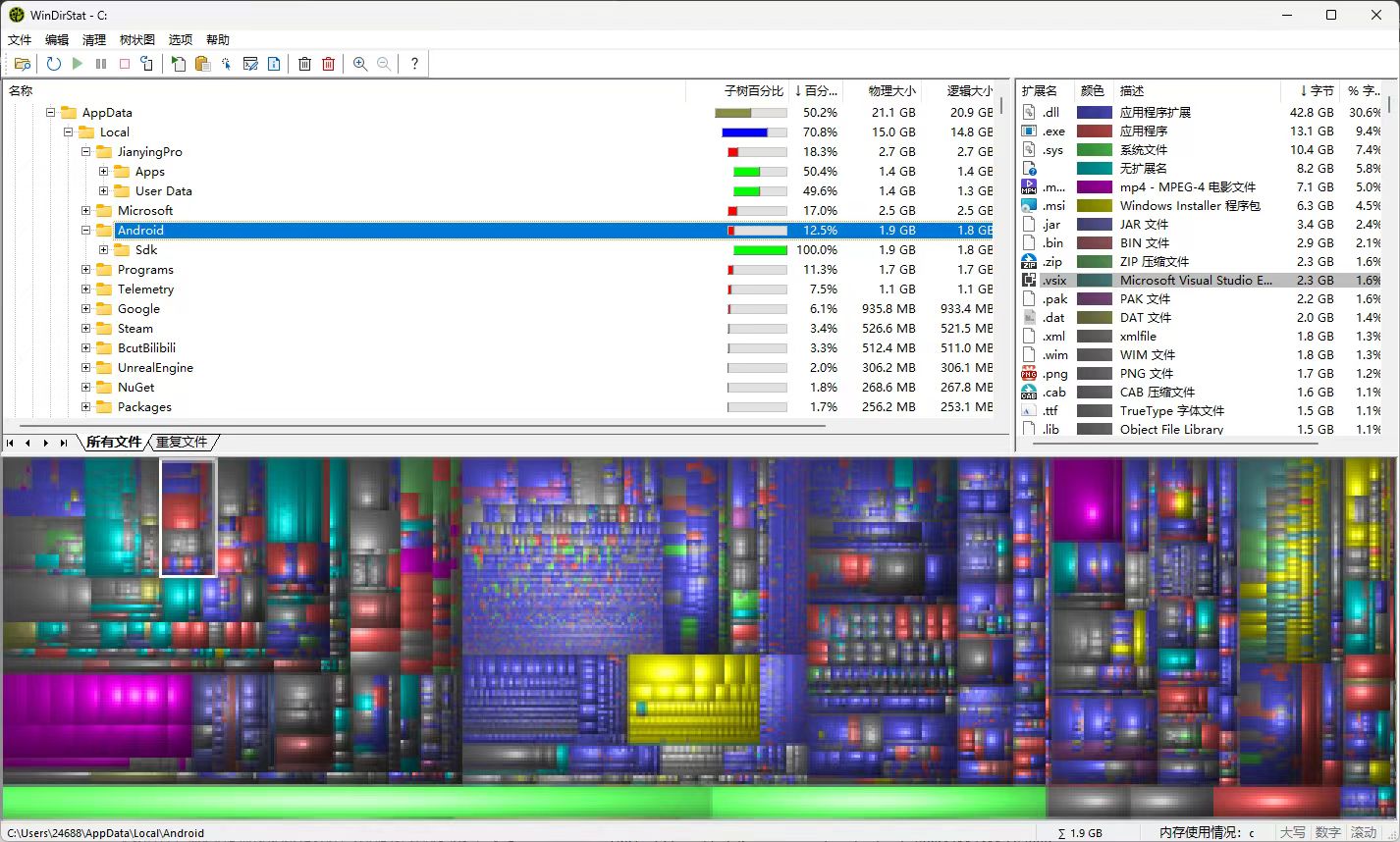
Task: Collapse the Local folder node
Action: (69, 132)
